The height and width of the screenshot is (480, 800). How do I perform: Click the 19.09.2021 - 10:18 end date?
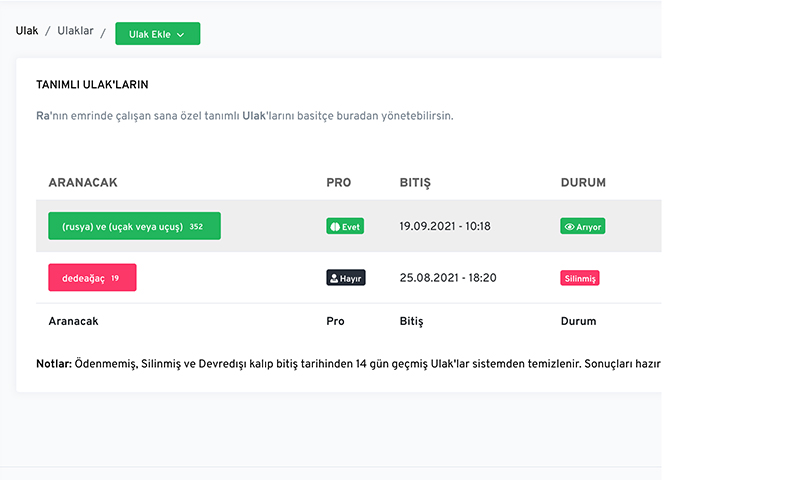pos(445,226)
